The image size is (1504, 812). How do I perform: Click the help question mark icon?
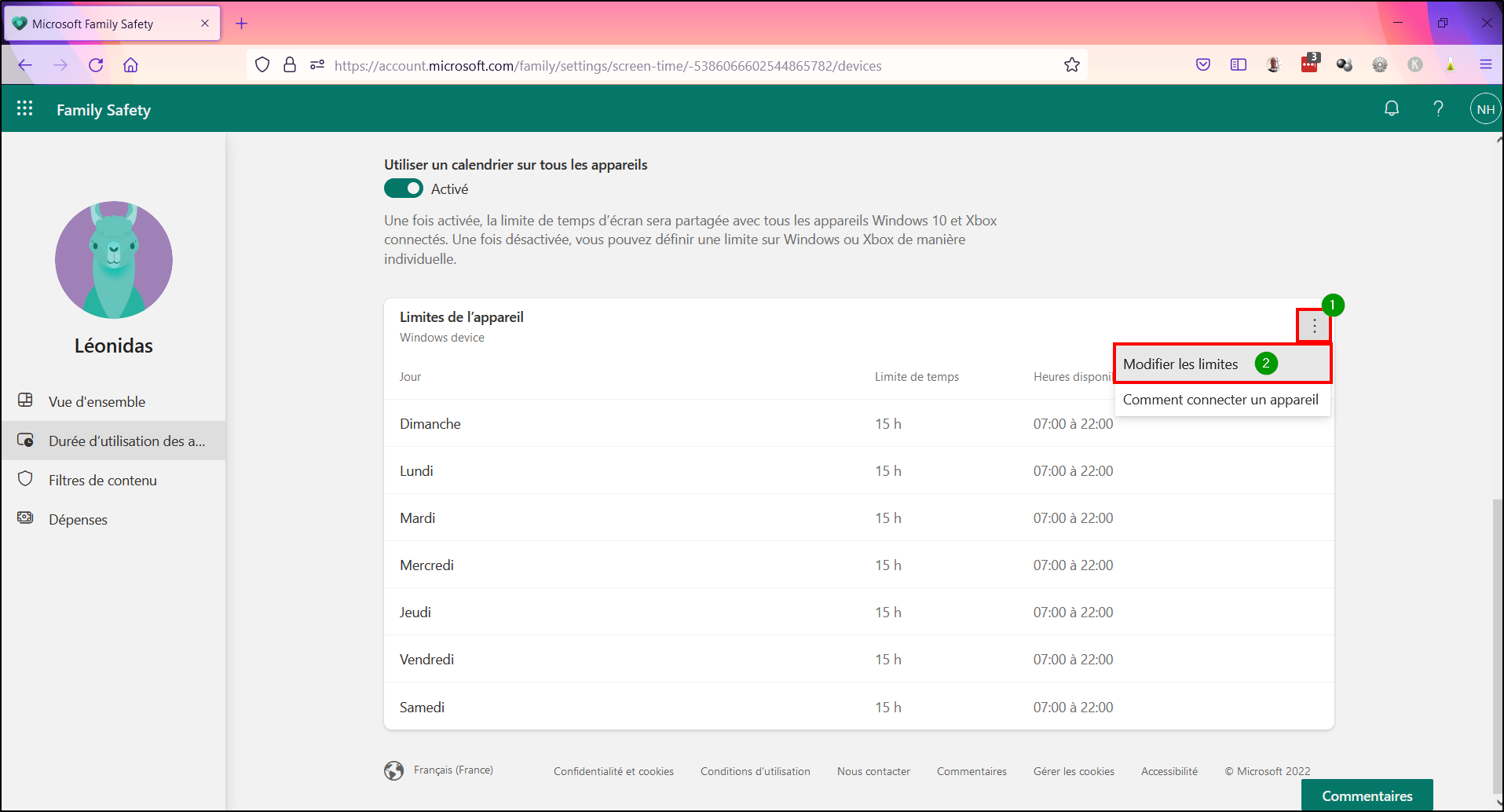1438,108
